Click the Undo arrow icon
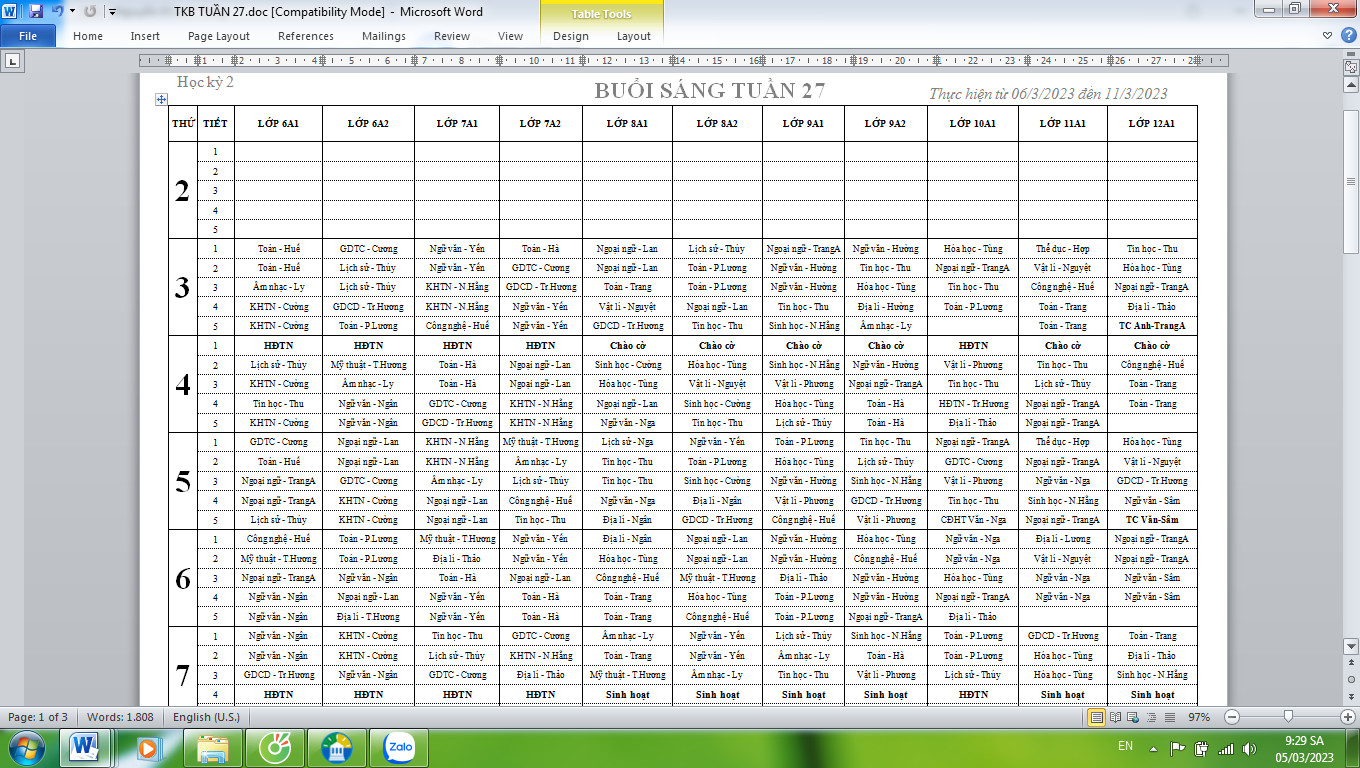The height and width of the screenshot is (768, 1360). point(57,12)
